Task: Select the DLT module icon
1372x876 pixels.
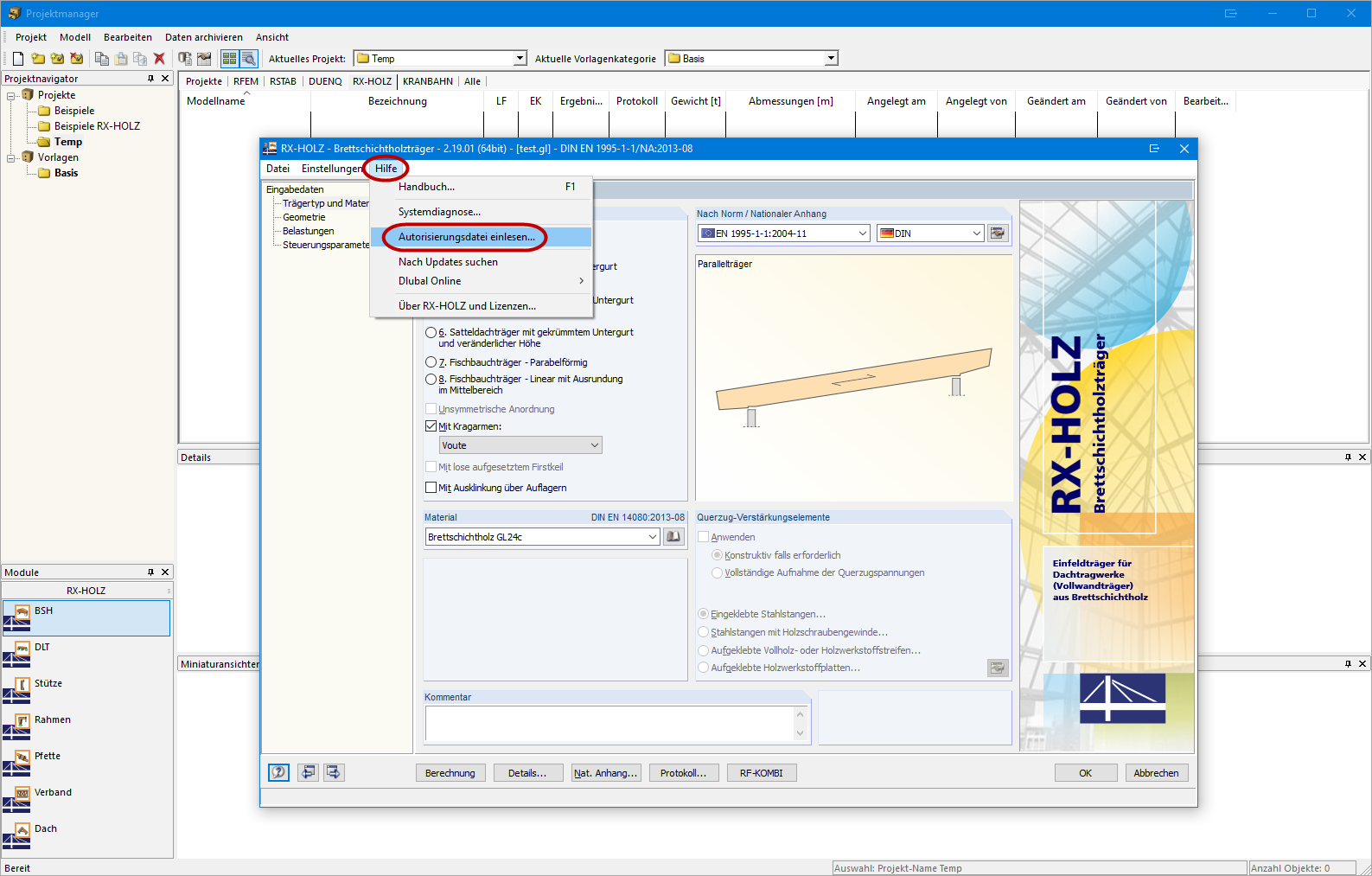Action: 17,654
